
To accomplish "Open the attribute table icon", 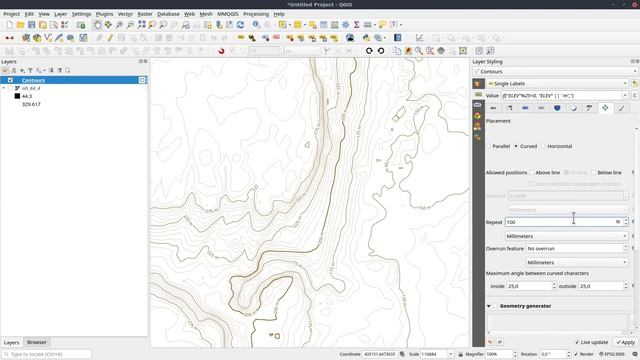I will coord(324,25).
